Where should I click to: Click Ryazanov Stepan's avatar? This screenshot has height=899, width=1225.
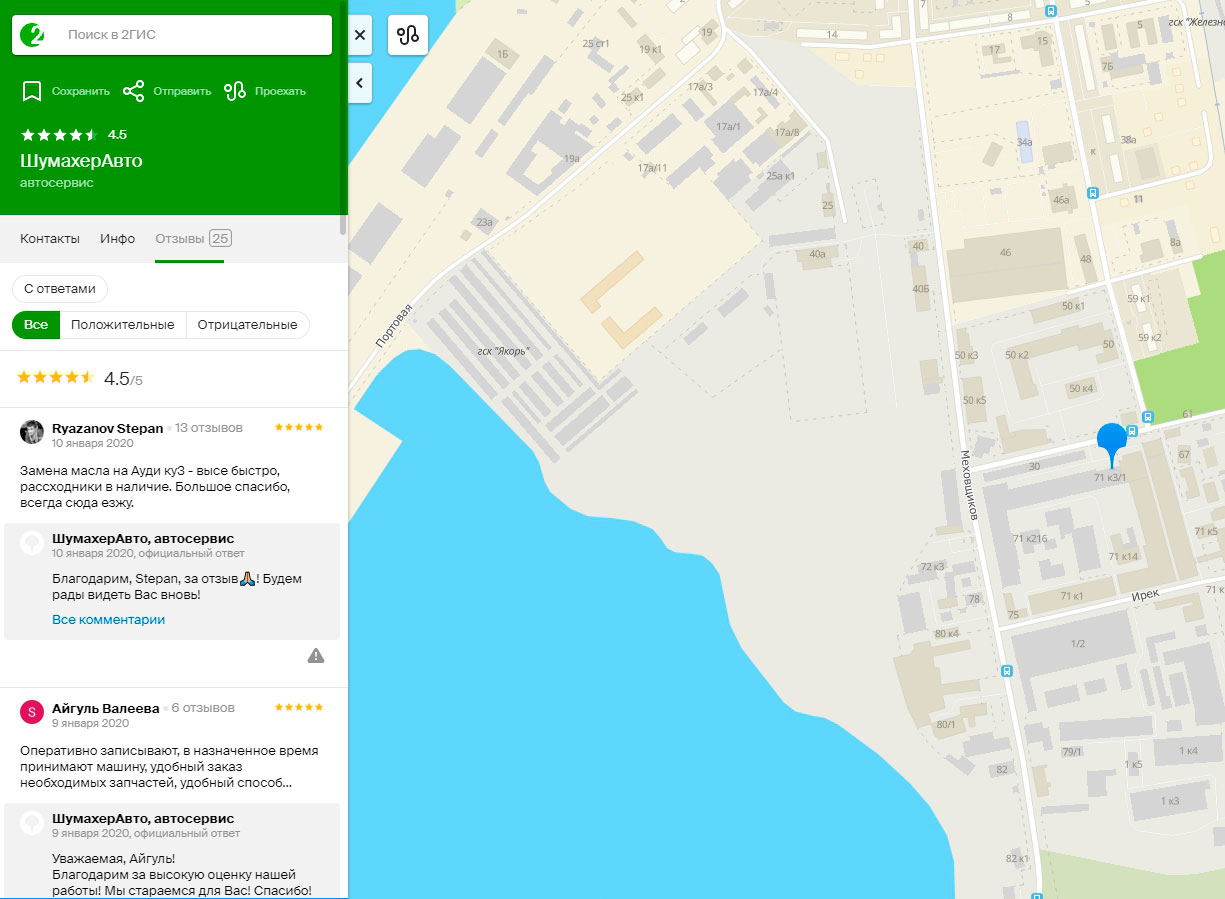coord(32,432)
